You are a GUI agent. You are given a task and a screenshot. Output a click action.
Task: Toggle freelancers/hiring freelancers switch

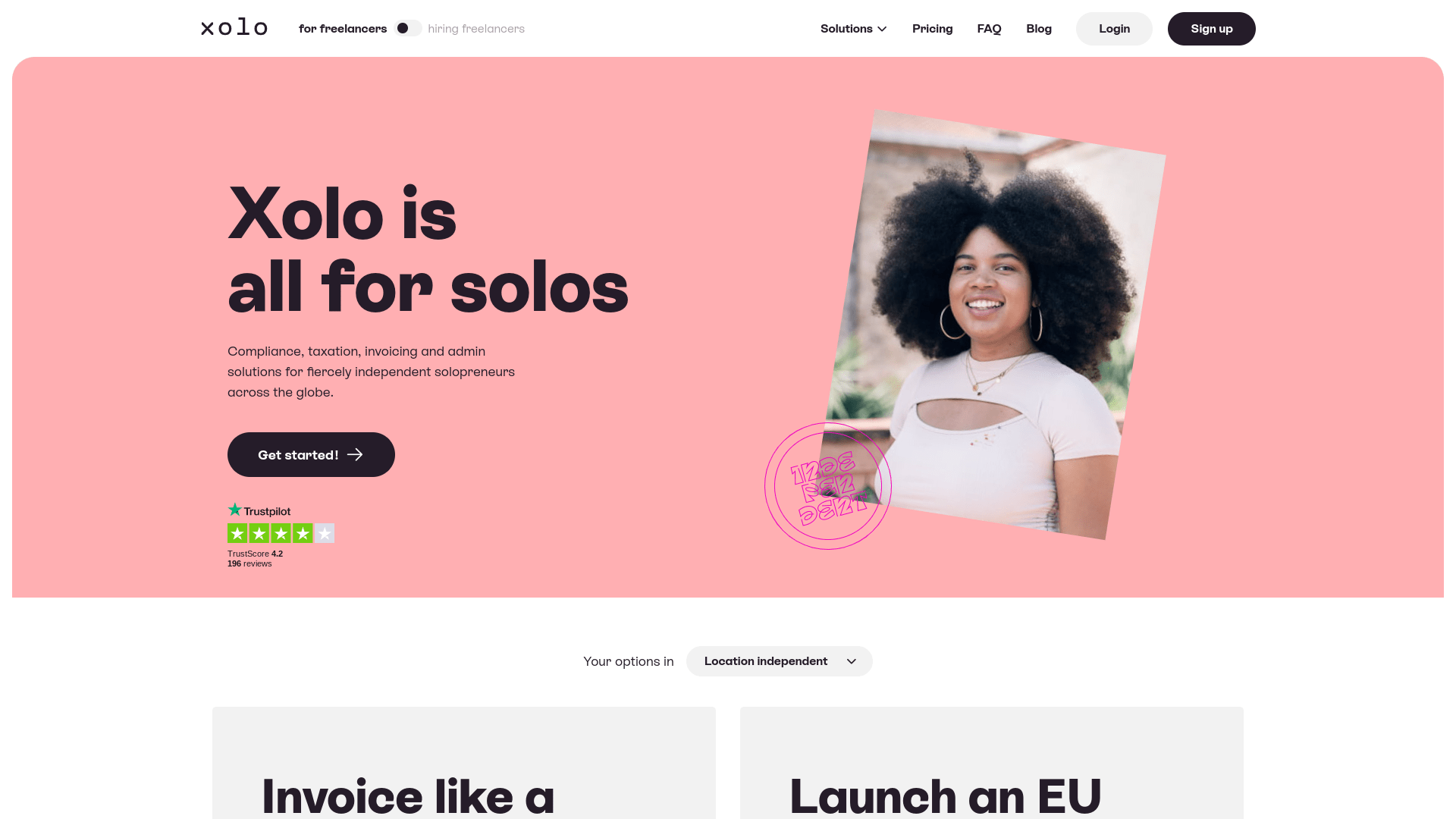click(x=407, y=28)
